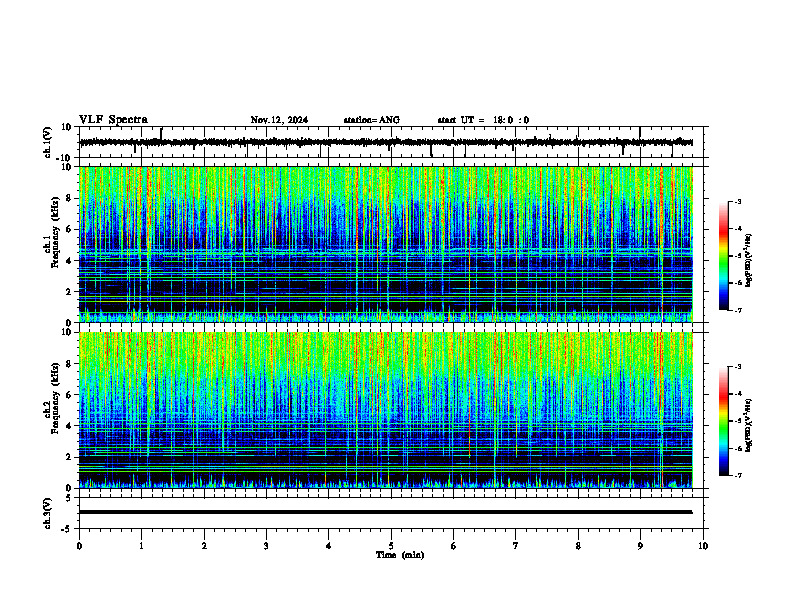Click the "station=ANG" header label
792x612 pixels.
pos(372,120)
